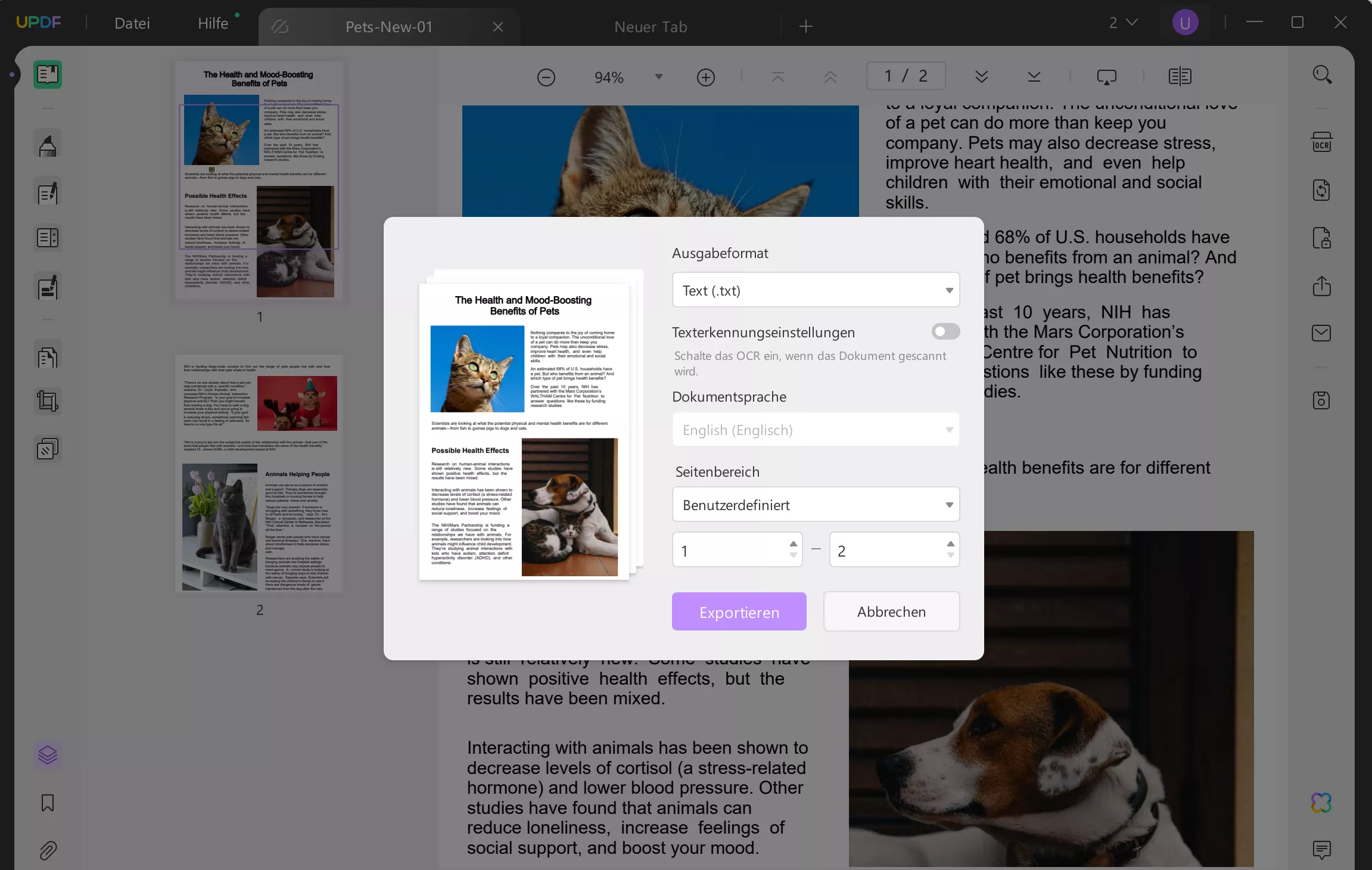Switch to the Neuer Tab tab
The height and width of the screenshot is (870, 1372).
point(651,26)
